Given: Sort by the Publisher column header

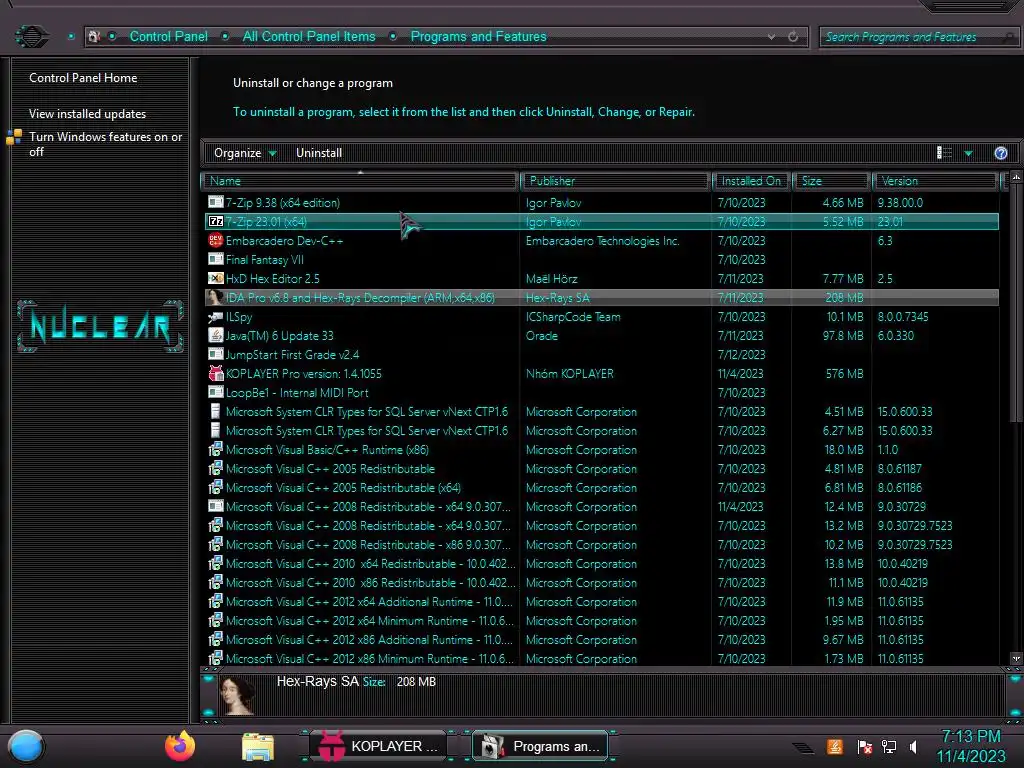Looking at the screenshot, I should [615, 181].
